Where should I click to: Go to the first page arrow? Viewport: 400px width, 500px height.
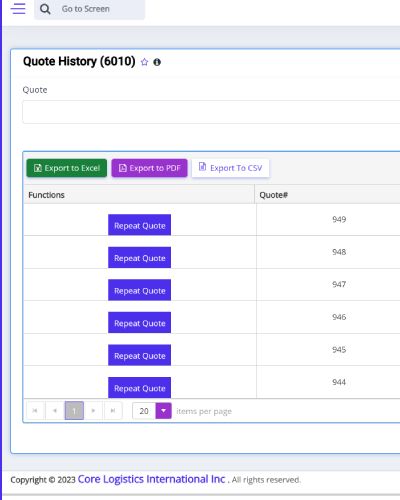click(x=35, y=411)
